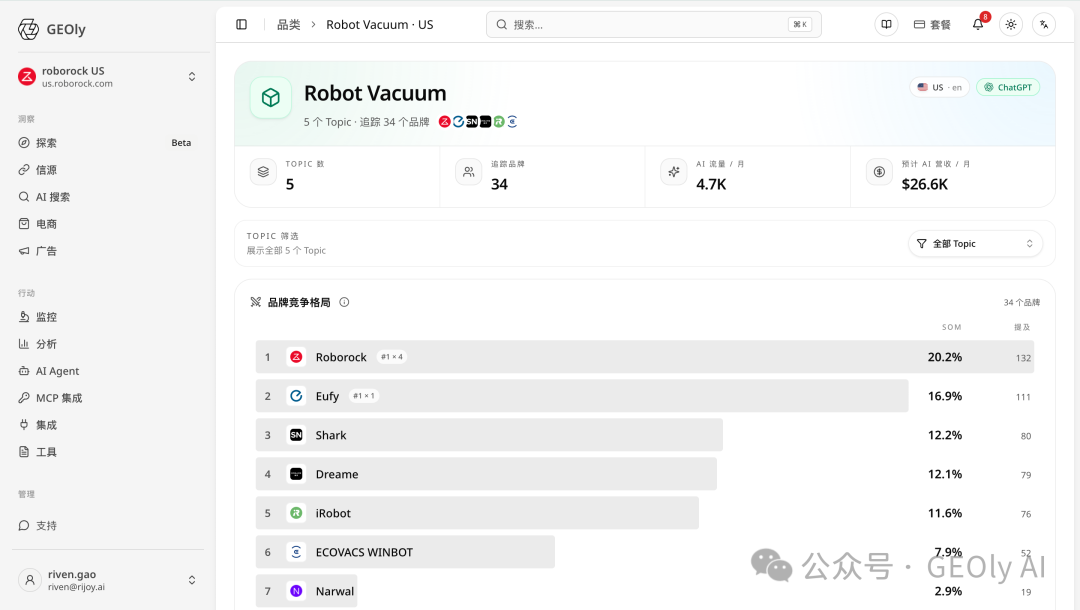Open notifications bell with red badge

point(979,23)
